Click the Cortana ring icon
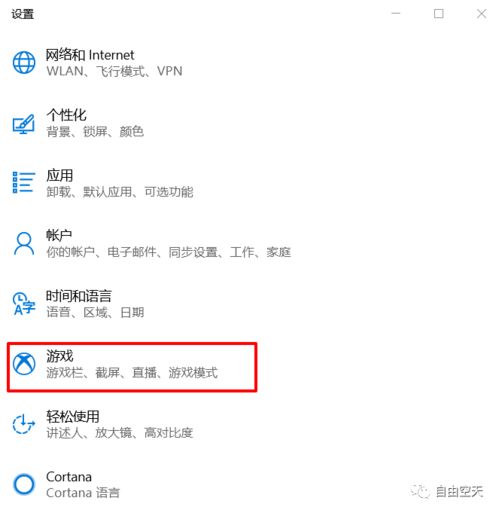 [24, 484]
